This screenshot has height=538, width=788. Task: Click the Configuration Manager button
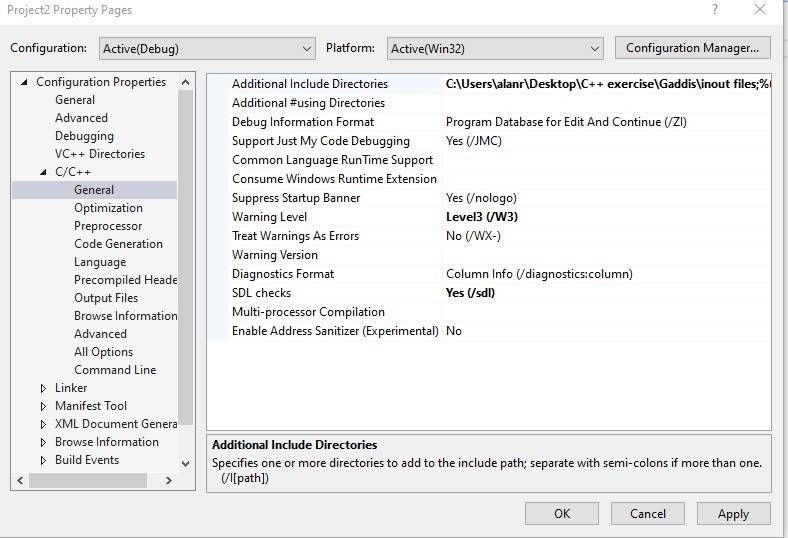pos(692,48)
